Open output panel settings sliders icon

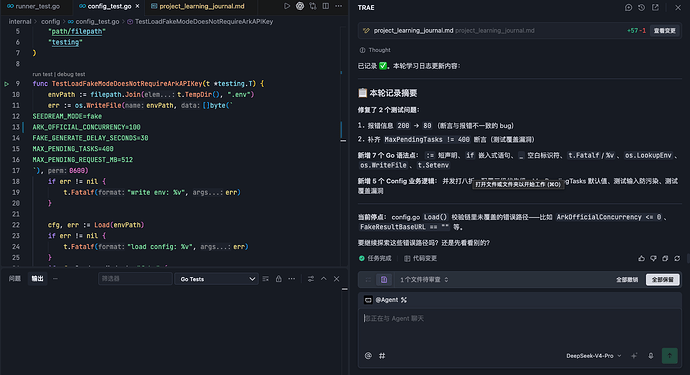tap(311, 279)
